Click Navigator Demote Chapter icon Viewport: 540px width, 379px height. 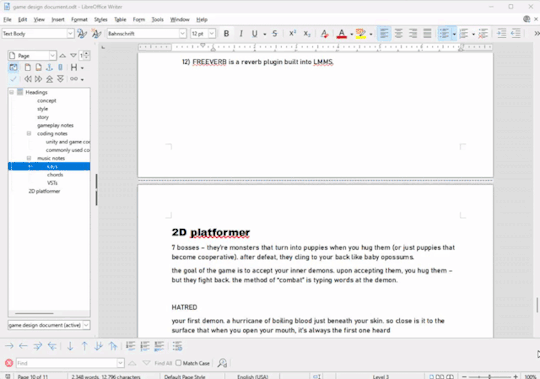(61, 79)
